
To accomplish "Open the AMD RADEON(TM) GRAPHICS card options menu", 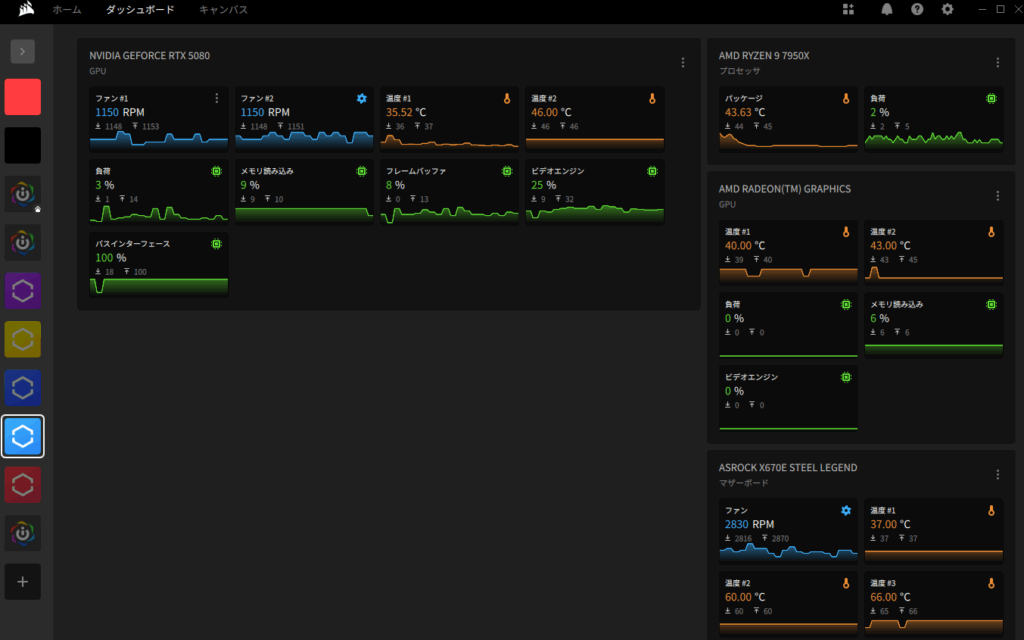I will [998, 196].
